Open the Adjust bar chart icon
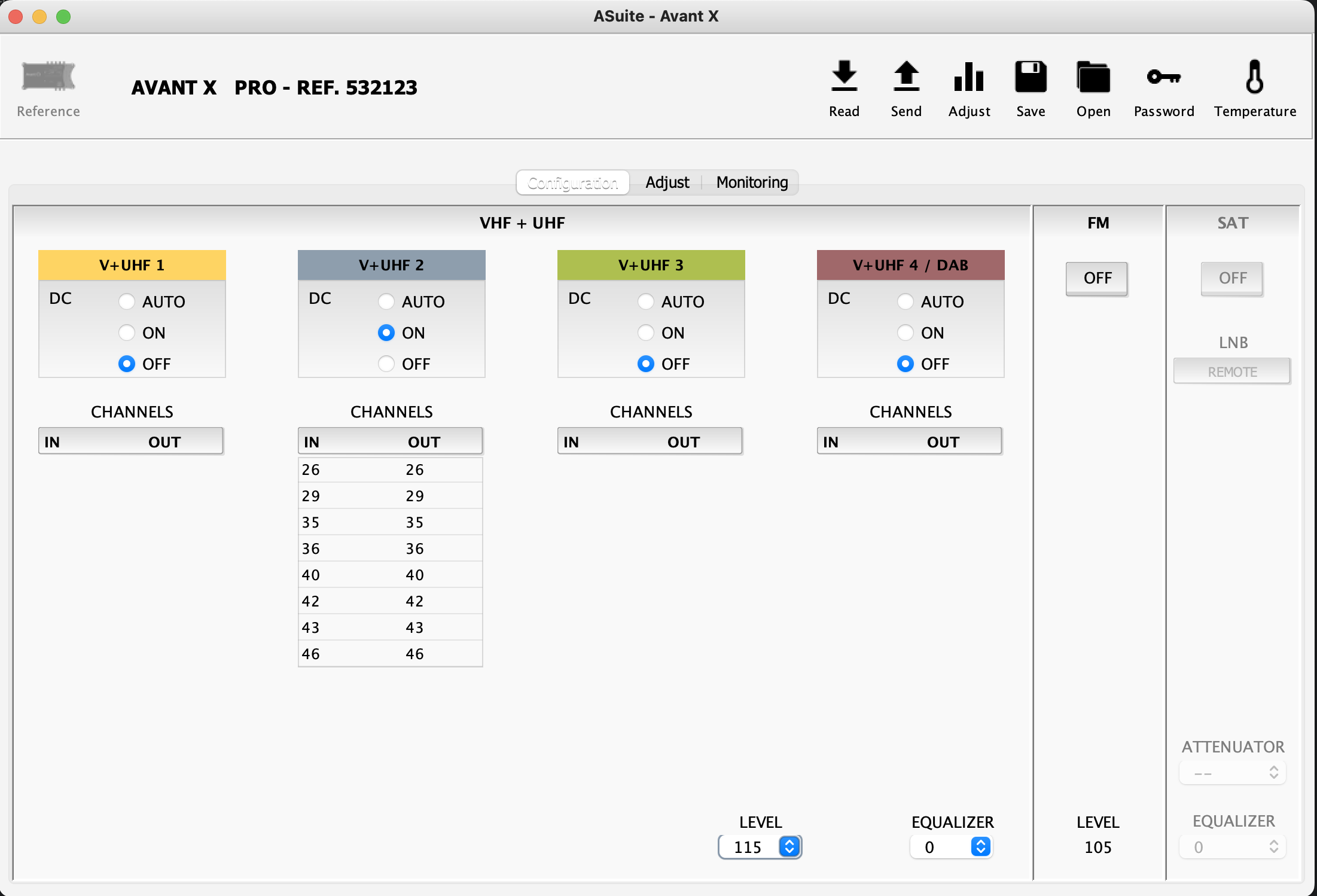 click(x=969, y=77)
